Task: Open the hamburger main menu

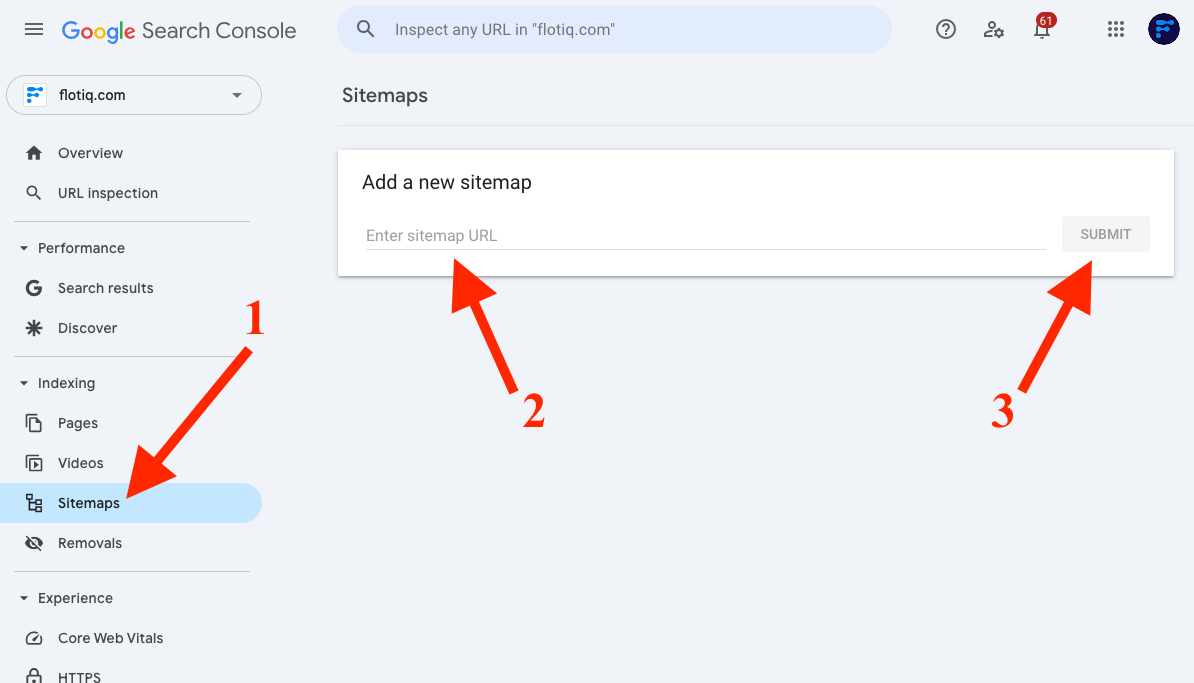Action: [34, 30]
